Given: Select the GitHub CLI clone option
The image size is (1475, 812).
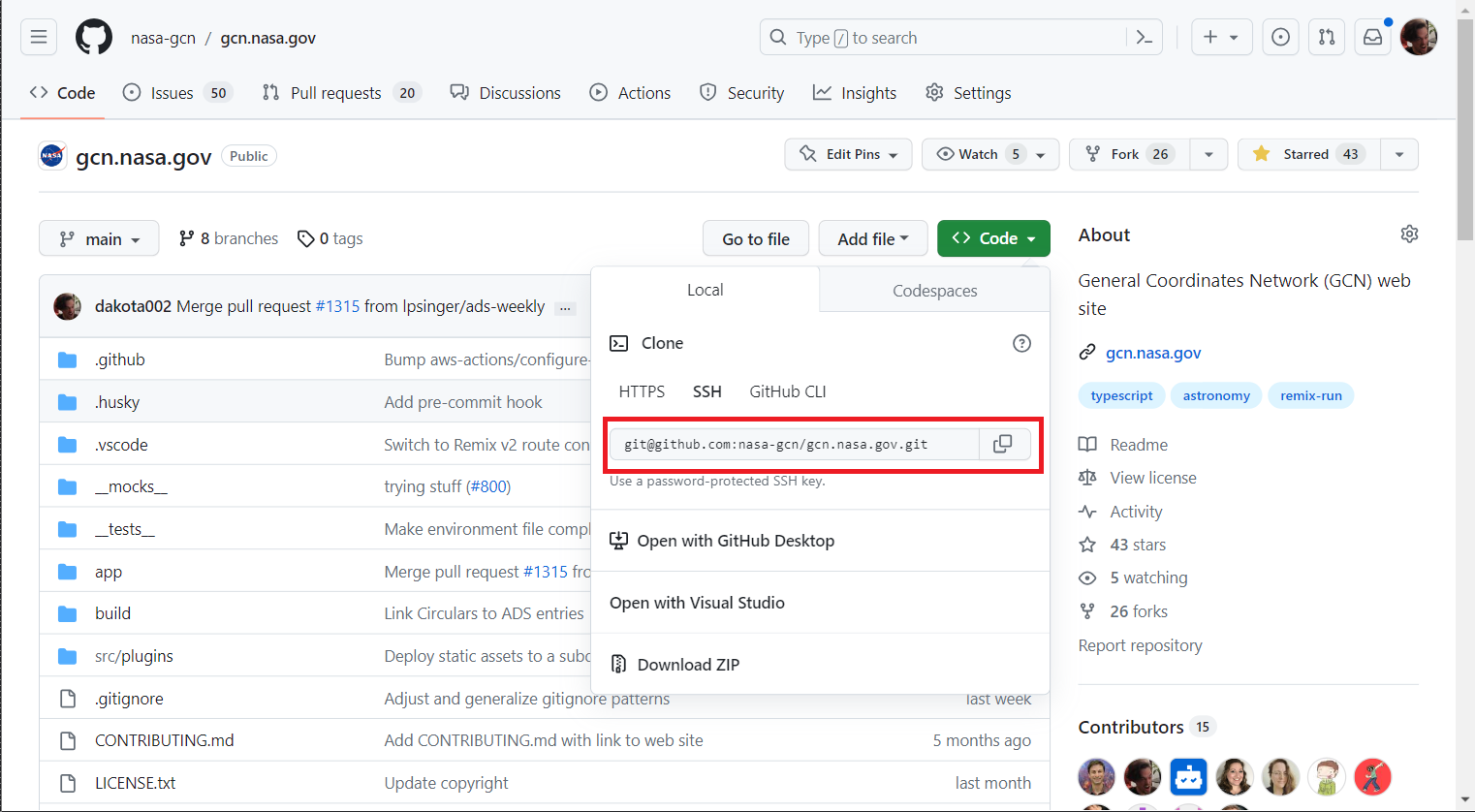Looking at the screenshot, I should point(788,391).
